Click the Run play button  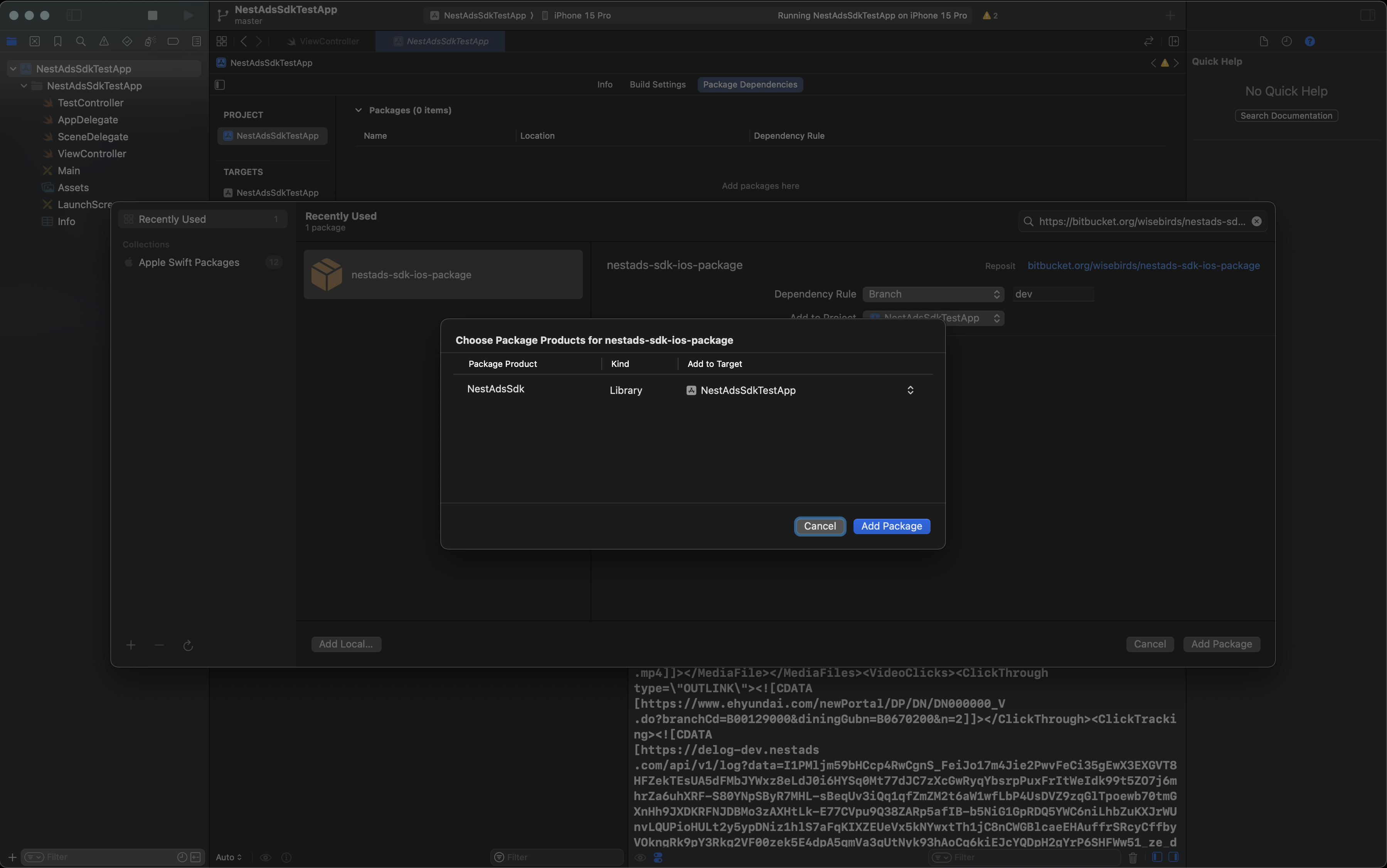point(188,15)
